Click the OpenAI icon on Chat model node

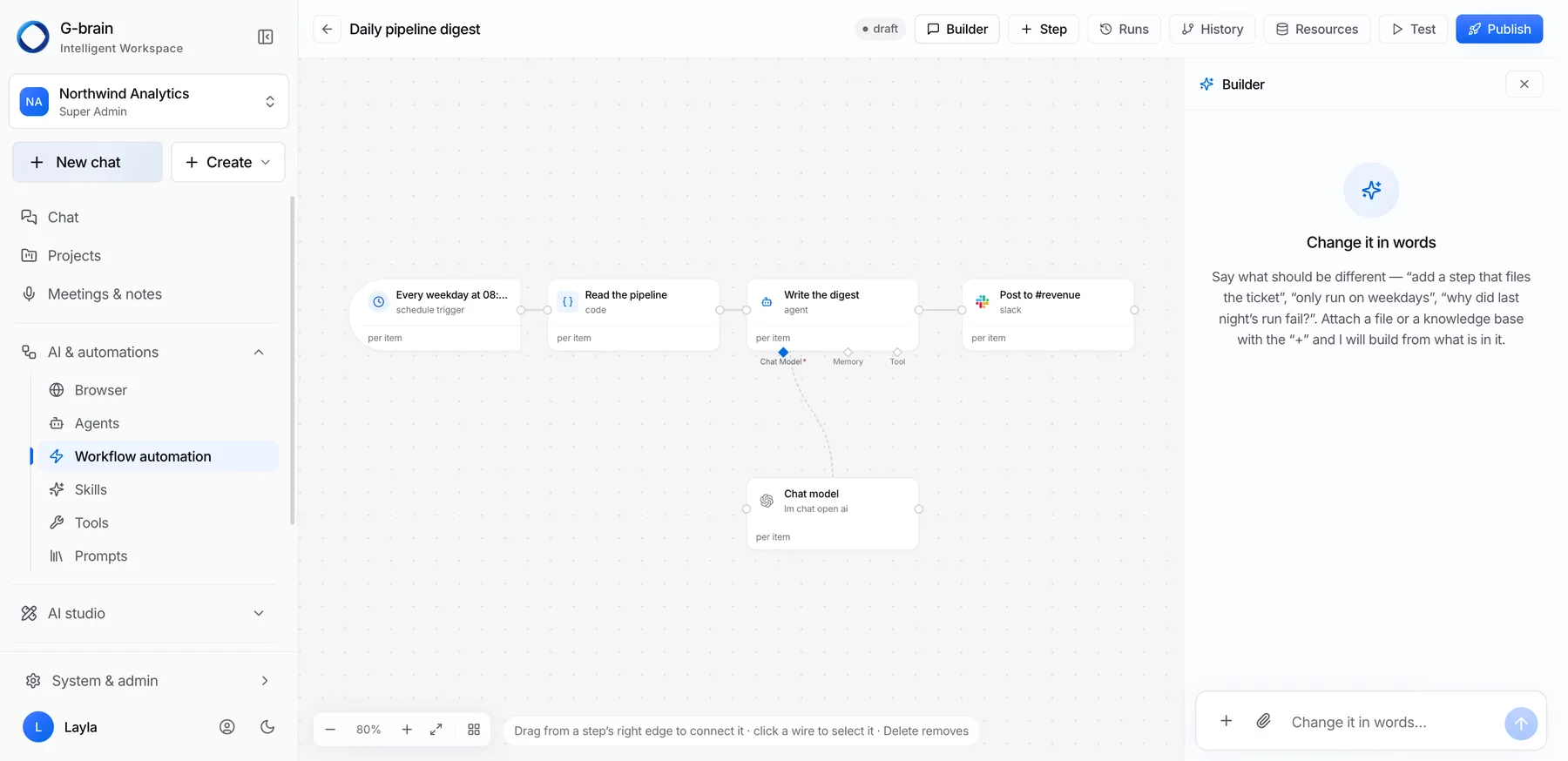767,501
